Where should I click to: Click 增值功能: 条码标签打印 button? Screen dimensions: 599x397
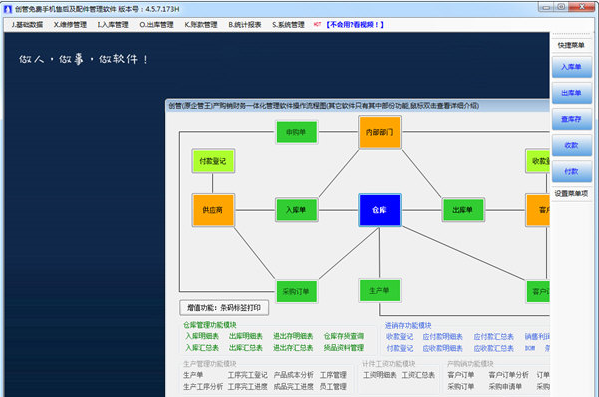[x=224, y=308]
